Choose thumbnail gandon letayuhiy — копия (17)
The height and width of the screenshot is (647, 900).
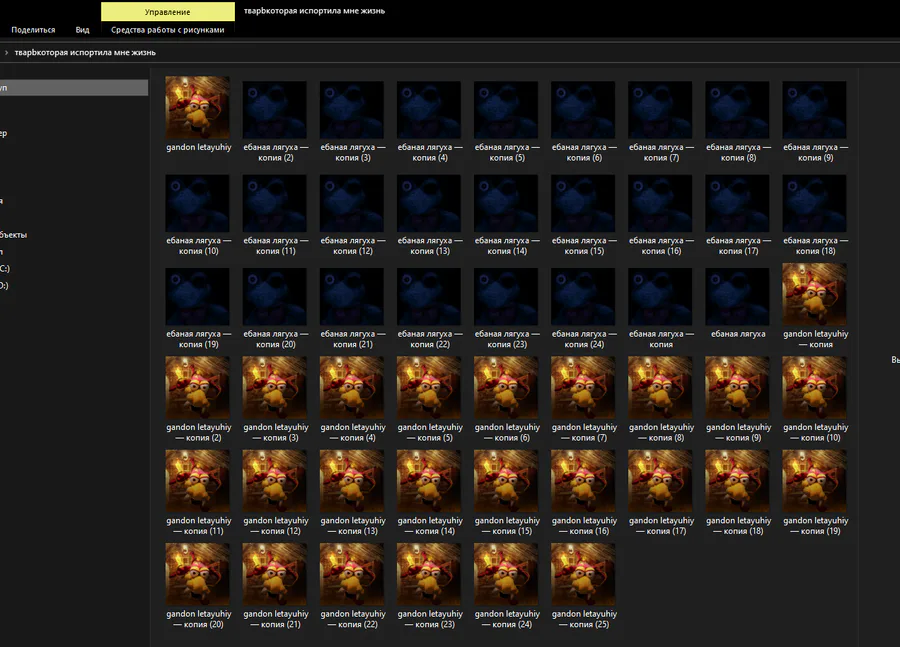[660, 481]
